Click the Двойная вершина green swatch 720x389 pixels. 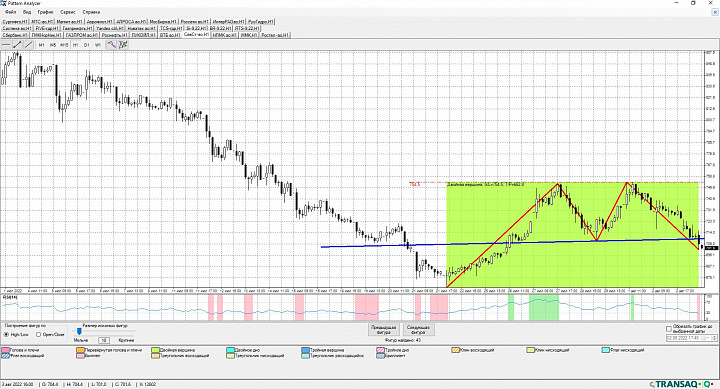[x=155, y=350]
